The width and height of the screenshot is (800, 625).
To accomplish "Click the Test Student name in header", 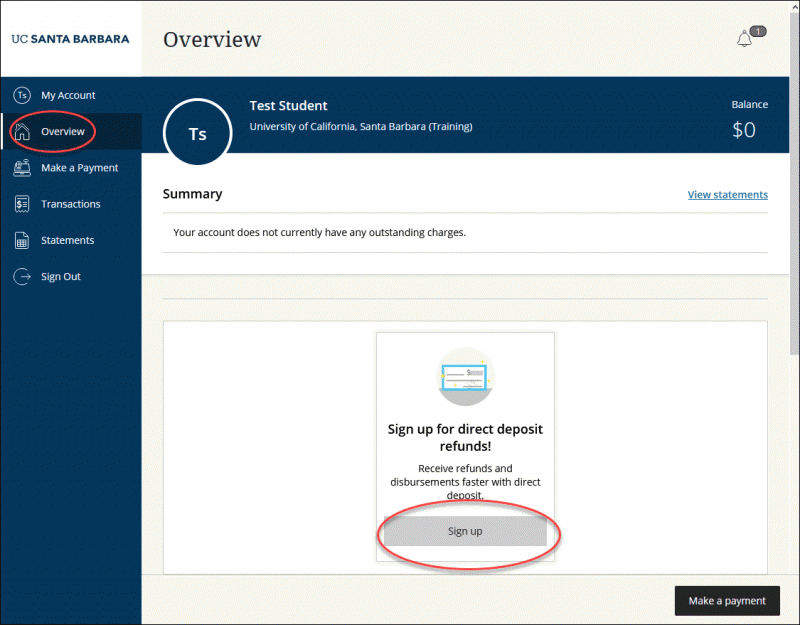I will (288, 106).
